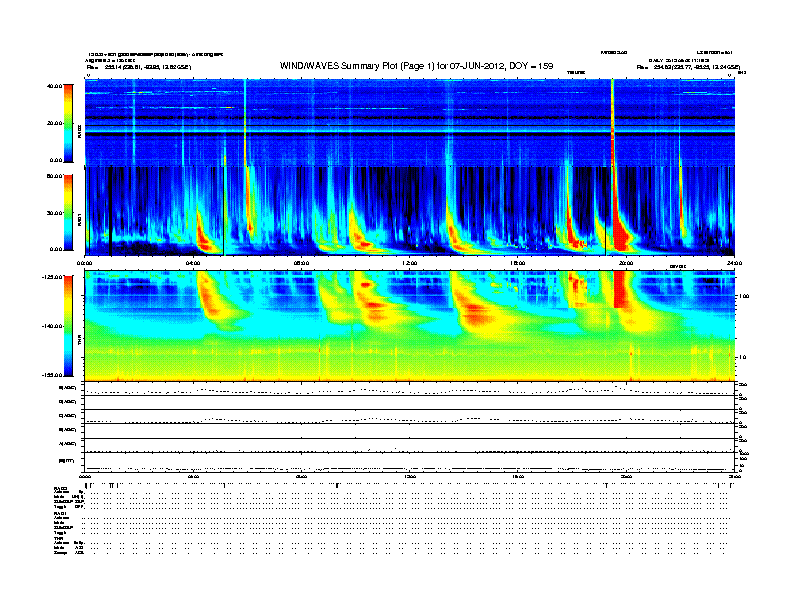Click the RAD2 color scale bar
Image resolution: width=792 pixels, height=612 pixels.
coord(68,123)
